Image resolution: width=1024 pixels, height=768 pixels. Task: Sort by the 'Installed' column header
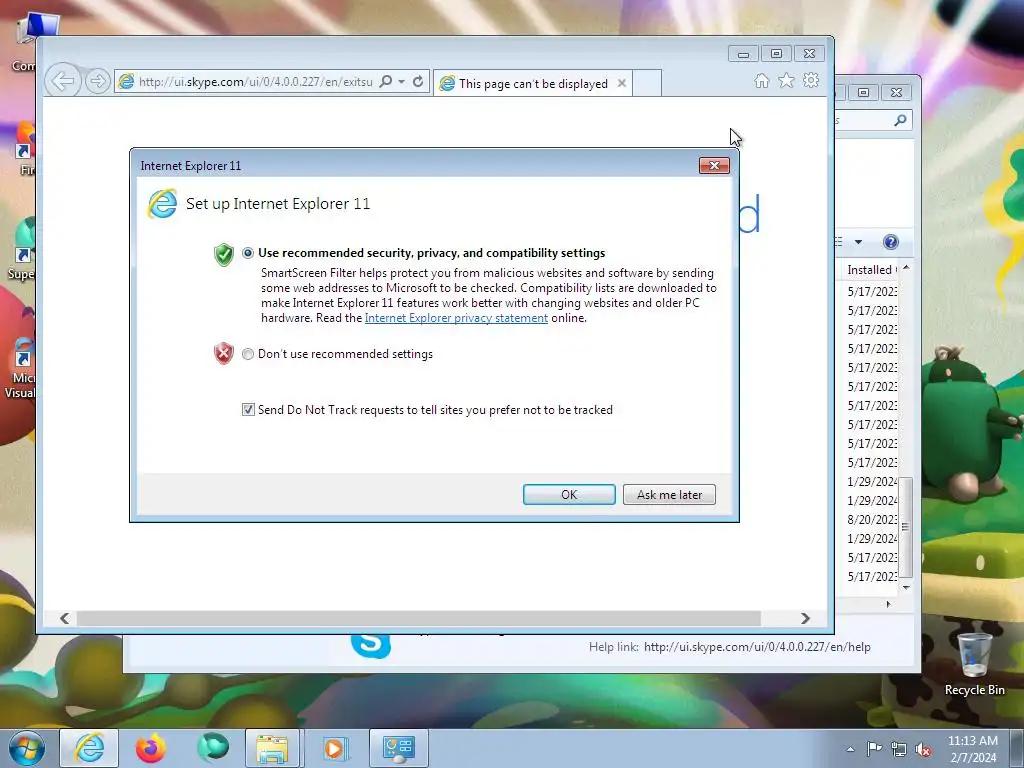868,270
